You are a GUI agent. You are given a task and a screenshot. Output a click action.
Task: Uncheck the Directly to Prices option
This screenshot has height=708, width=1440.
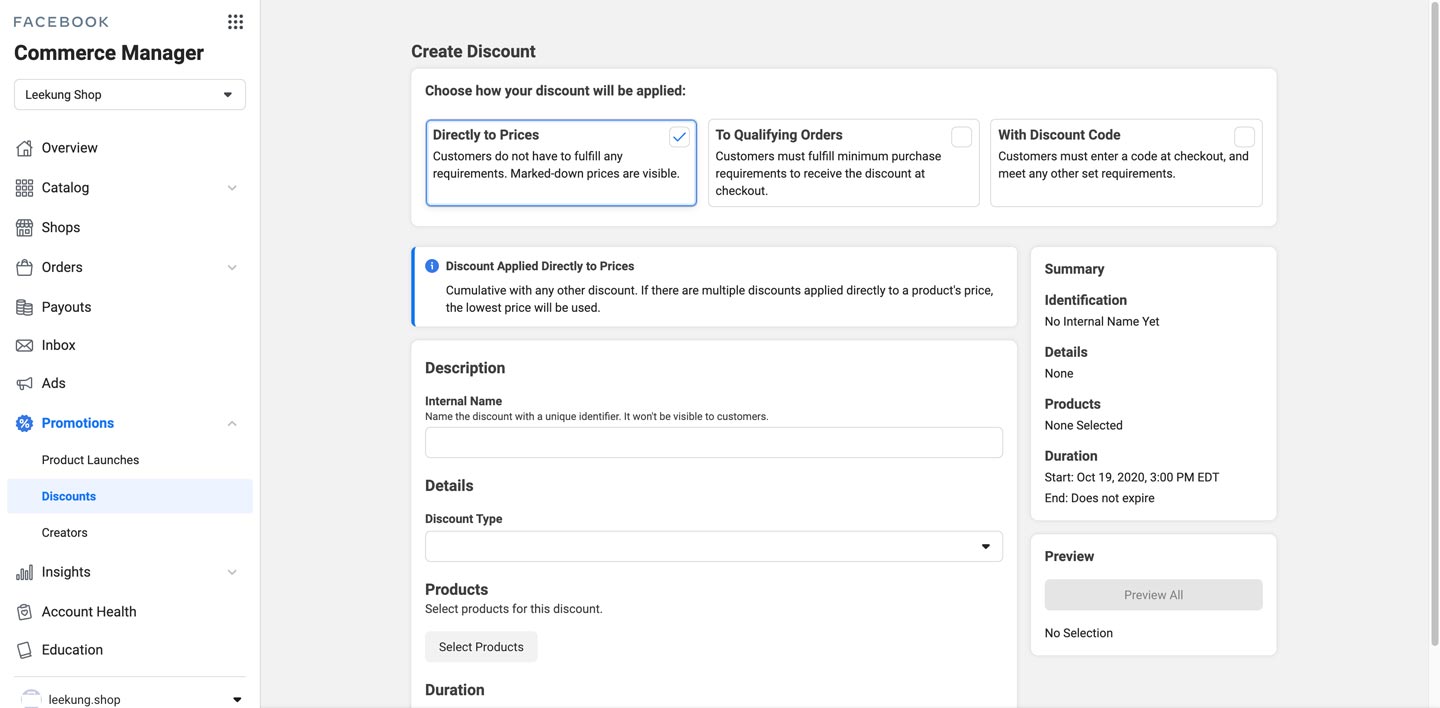pyautogui.click(x=679, y=137)
